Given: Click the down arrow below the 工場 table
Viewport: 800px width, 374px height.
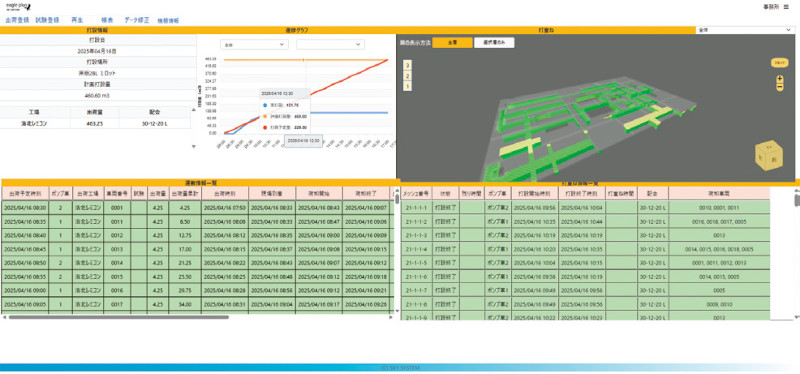Looking at the screenshot, I should 193,146.
